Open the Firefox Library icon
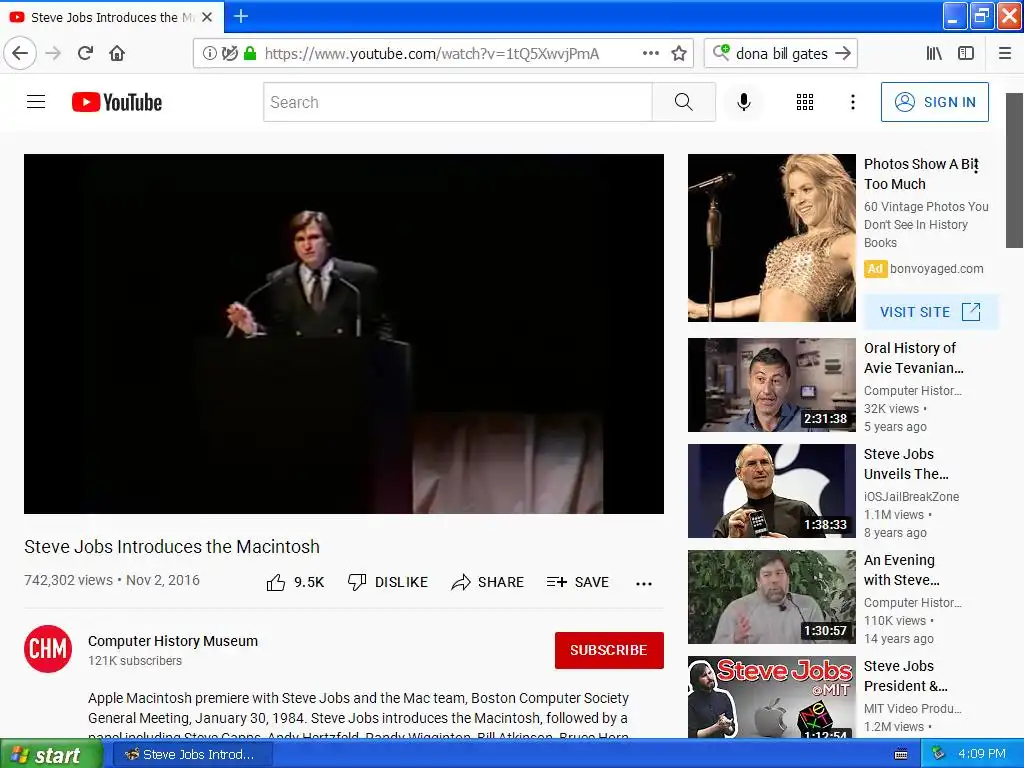 [934, 54]
